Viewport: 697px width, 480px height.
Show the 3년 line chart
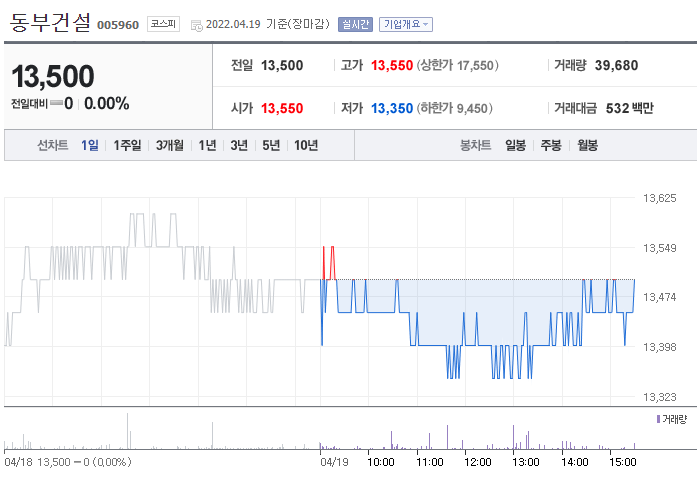tap(239, 145)
